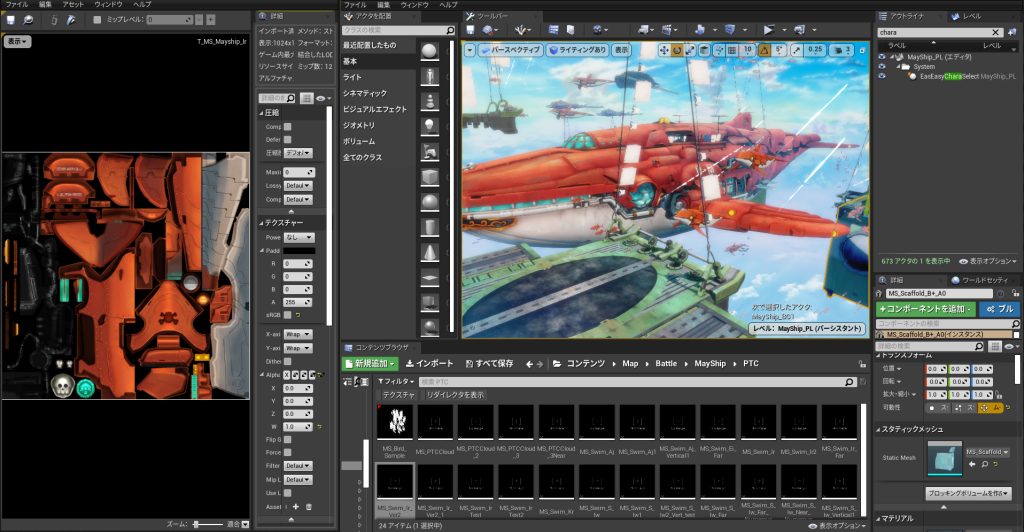Image resolution: width=1024 pixels, height=532 pixels.
Task: Open the Source Control toolbar icon
Action: (x=488, y=29)
